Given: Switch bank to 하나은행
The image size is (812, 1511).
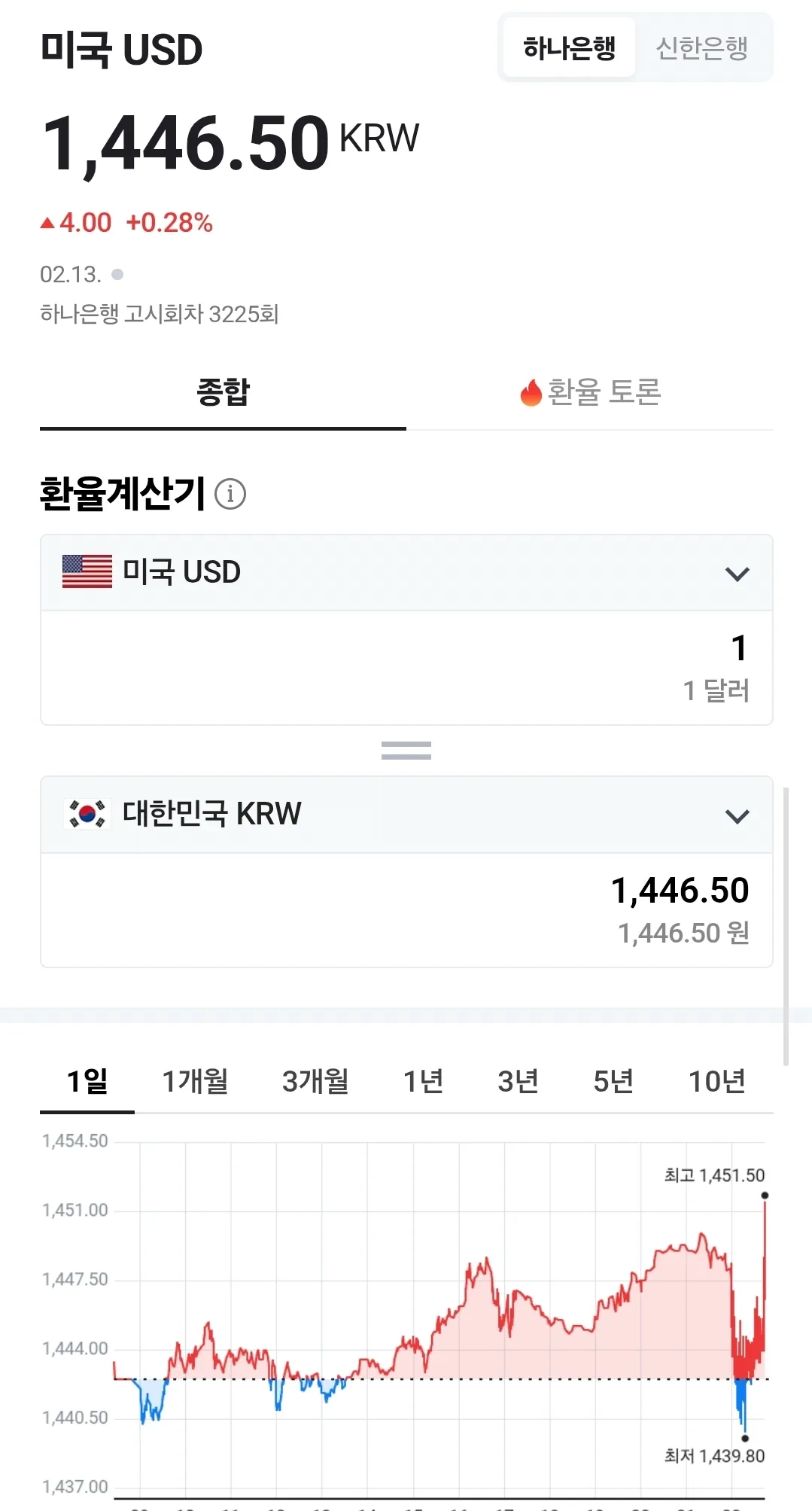Looking at the screenshot, I should (x=570, y=48).
